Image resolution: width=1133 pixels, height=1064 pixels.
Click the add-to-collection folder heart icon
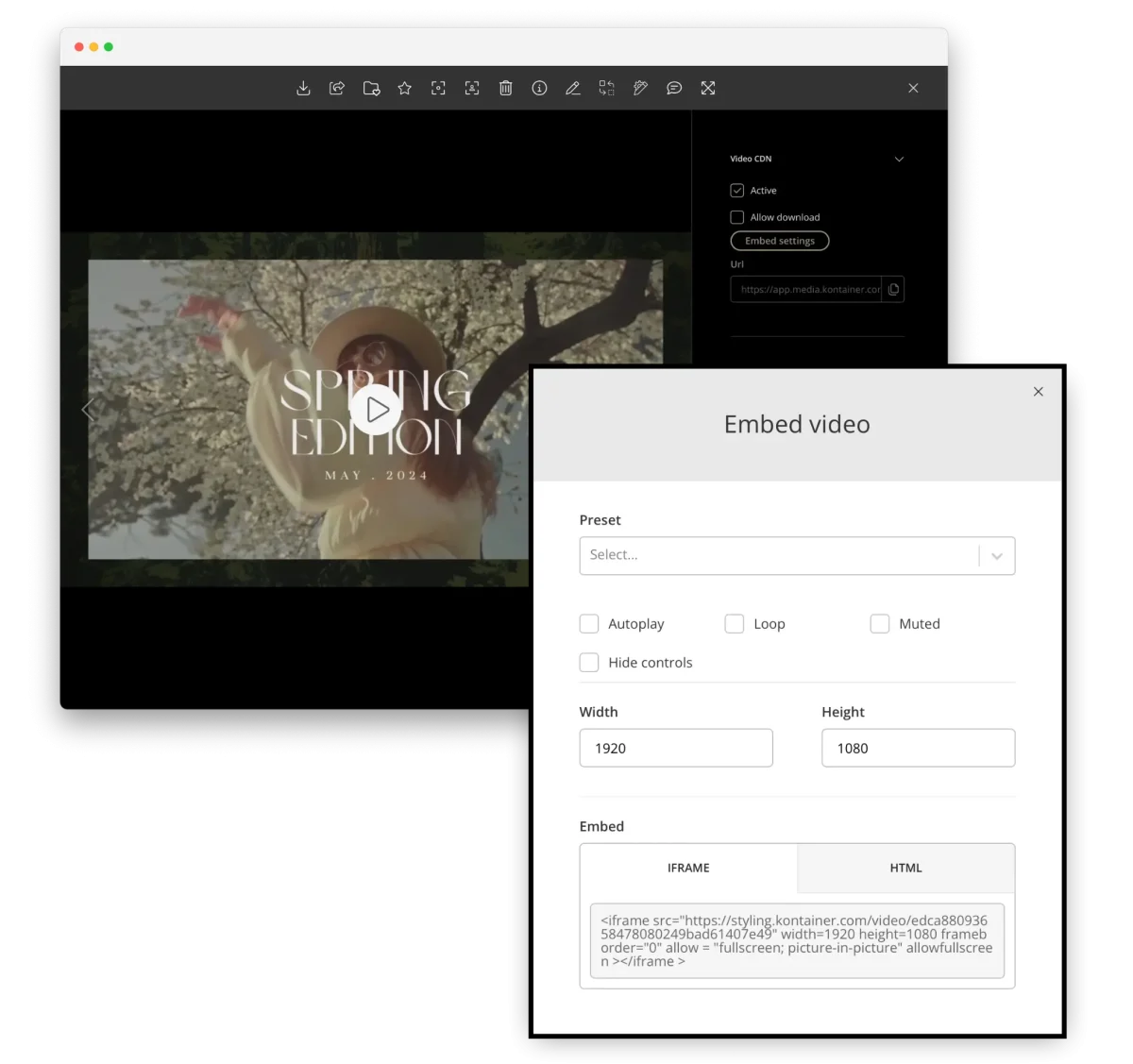tap(371, 88)
